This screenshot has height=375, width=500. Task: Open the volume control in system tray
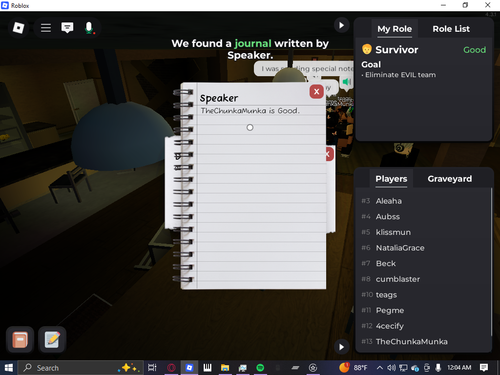tap(391, 368)
